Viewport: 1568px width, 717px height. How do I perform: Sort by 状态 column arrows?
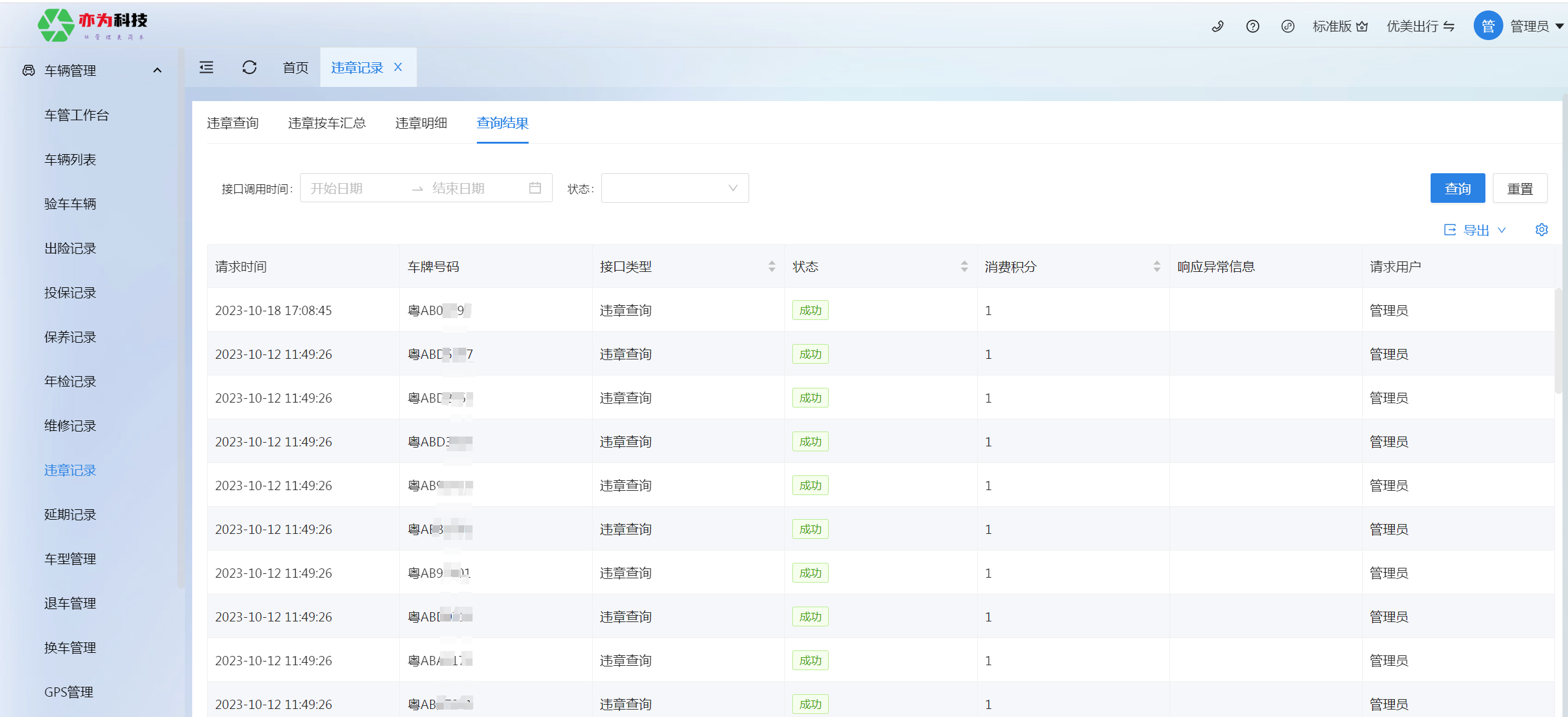964,266
